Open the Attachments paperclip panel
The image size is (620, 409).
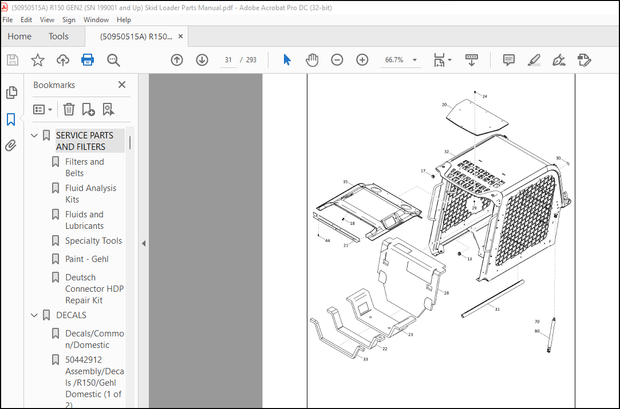[11, 146]
